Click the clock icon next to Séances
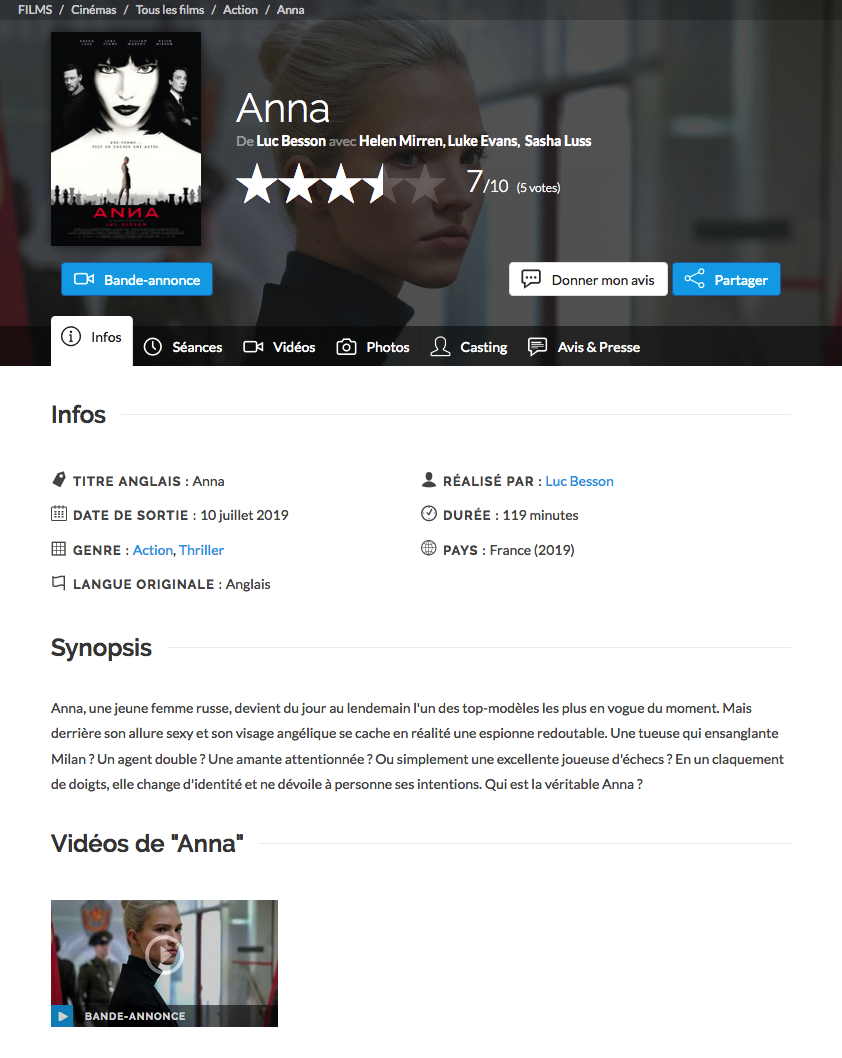This screenshot has height=1058, width=842. (153, 347)
